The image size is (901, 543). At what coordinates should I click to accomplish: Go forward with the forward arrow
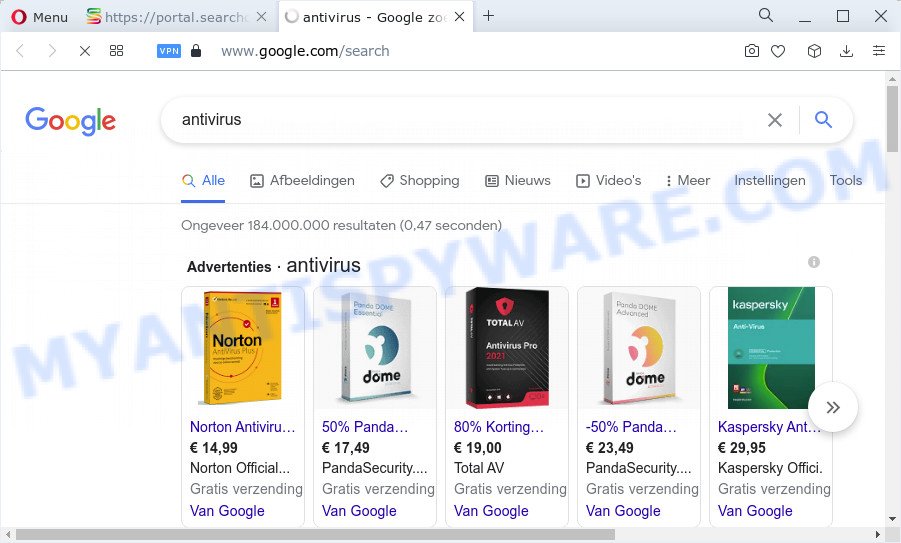click(52, 51)
